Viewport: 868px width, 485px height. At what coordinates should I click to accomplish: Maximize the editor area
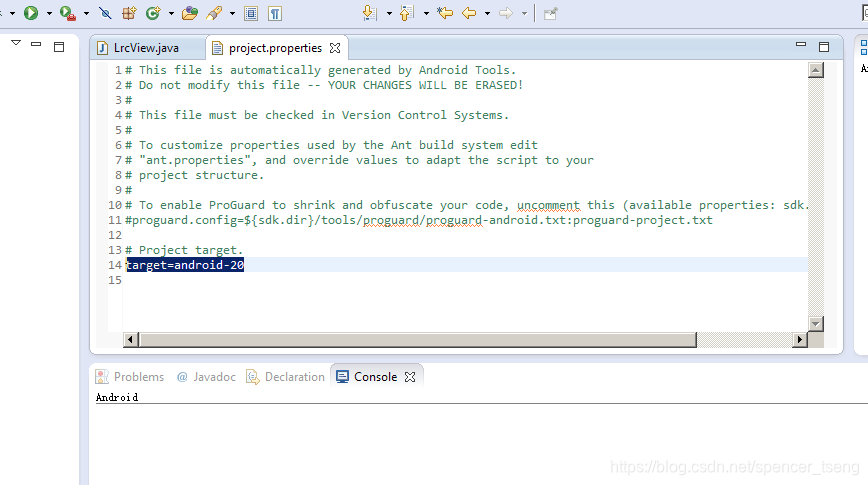[x=824, y=47]
